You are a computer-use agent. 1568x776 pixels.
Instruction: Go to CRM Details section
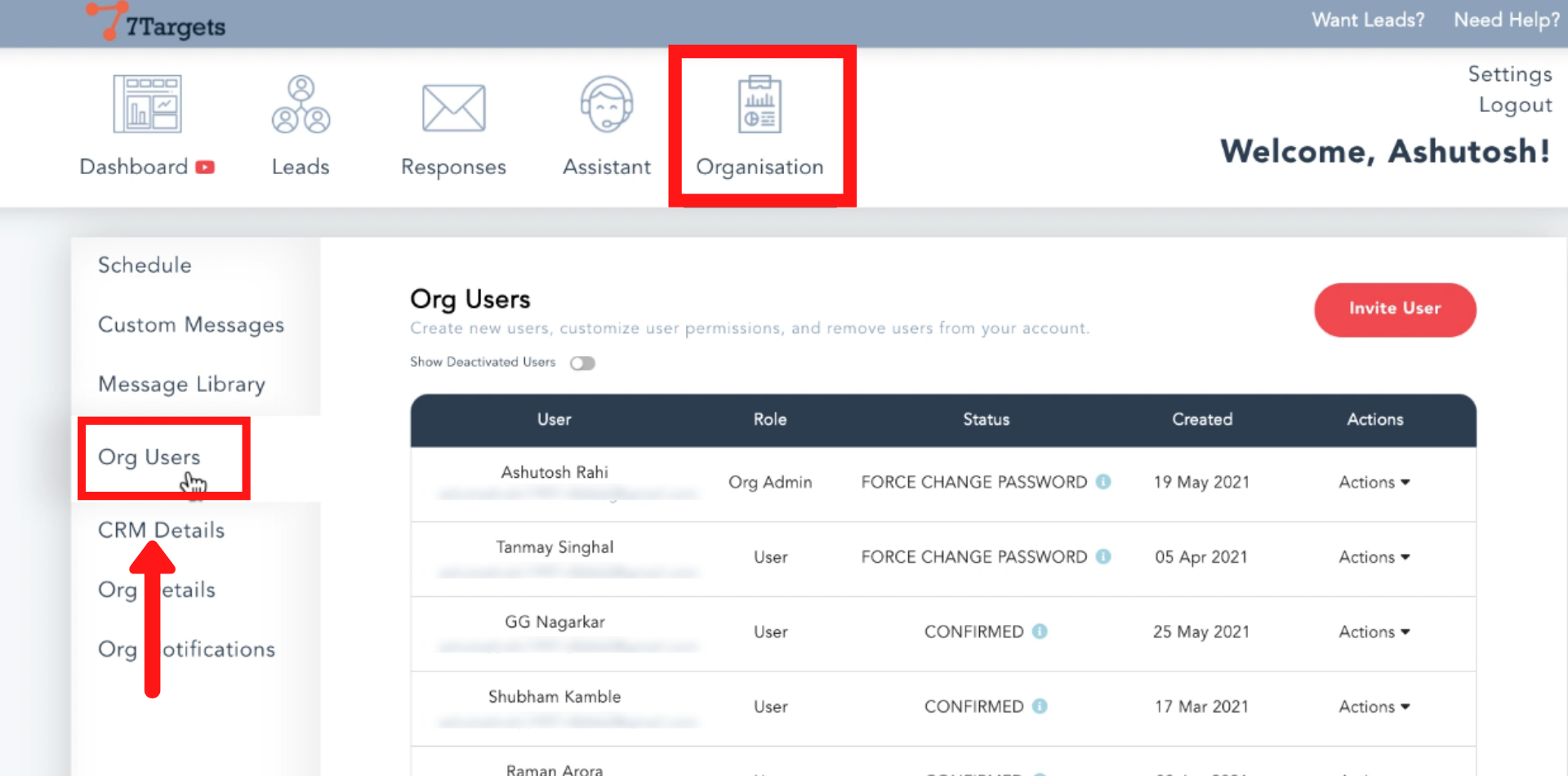point(161,531)
